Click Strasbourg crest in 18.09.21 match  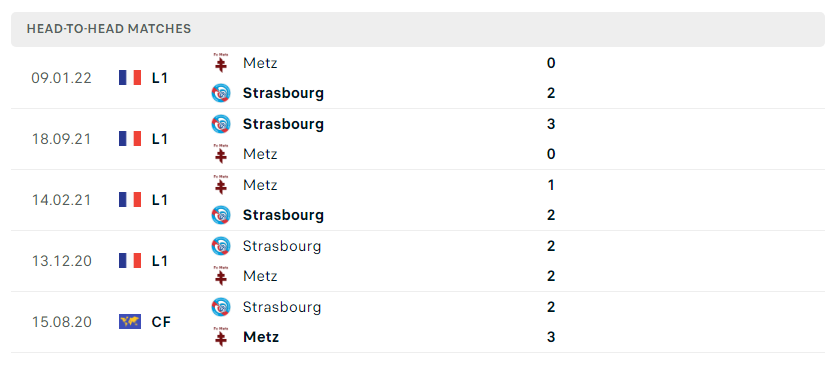[220, 124]
